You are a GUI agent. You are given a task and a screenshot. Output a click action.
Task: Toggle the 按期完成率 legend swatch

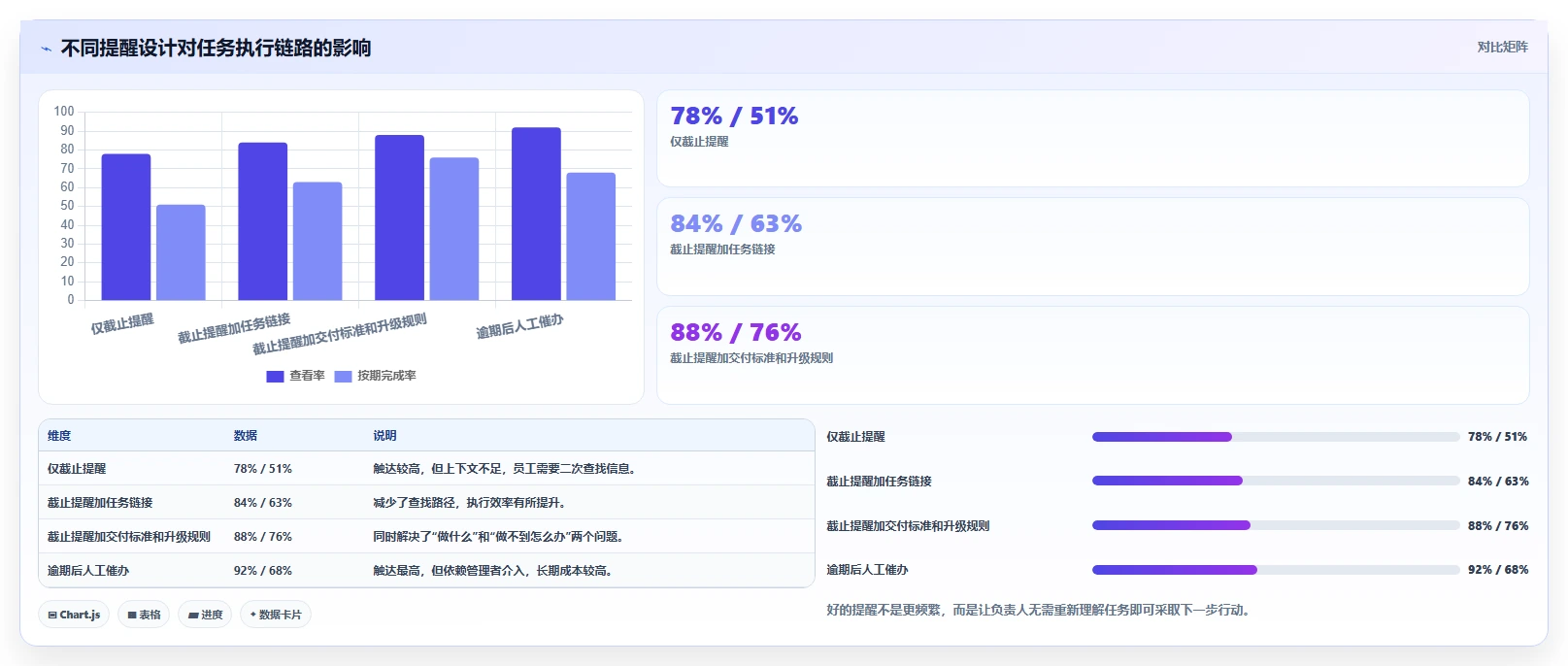pos(343,376)
